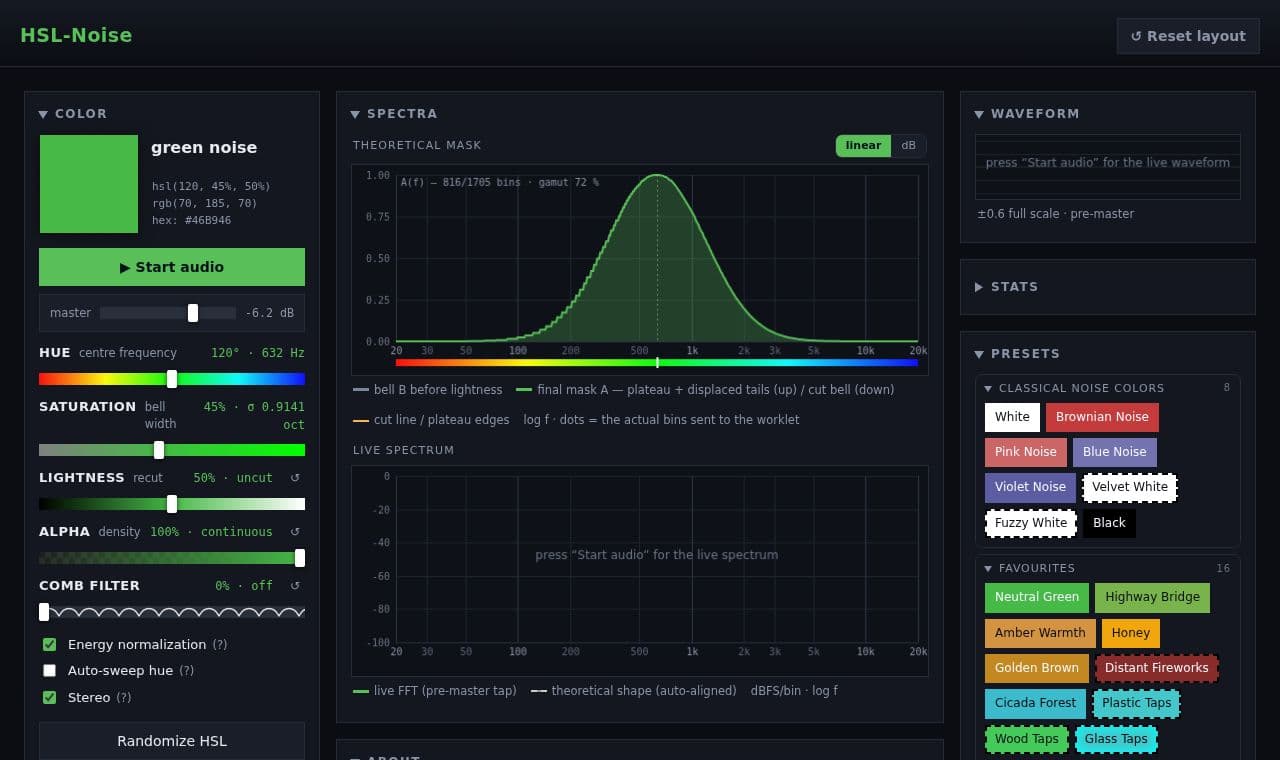
Task: Select the White noise preset
Action: [1012, 417]
